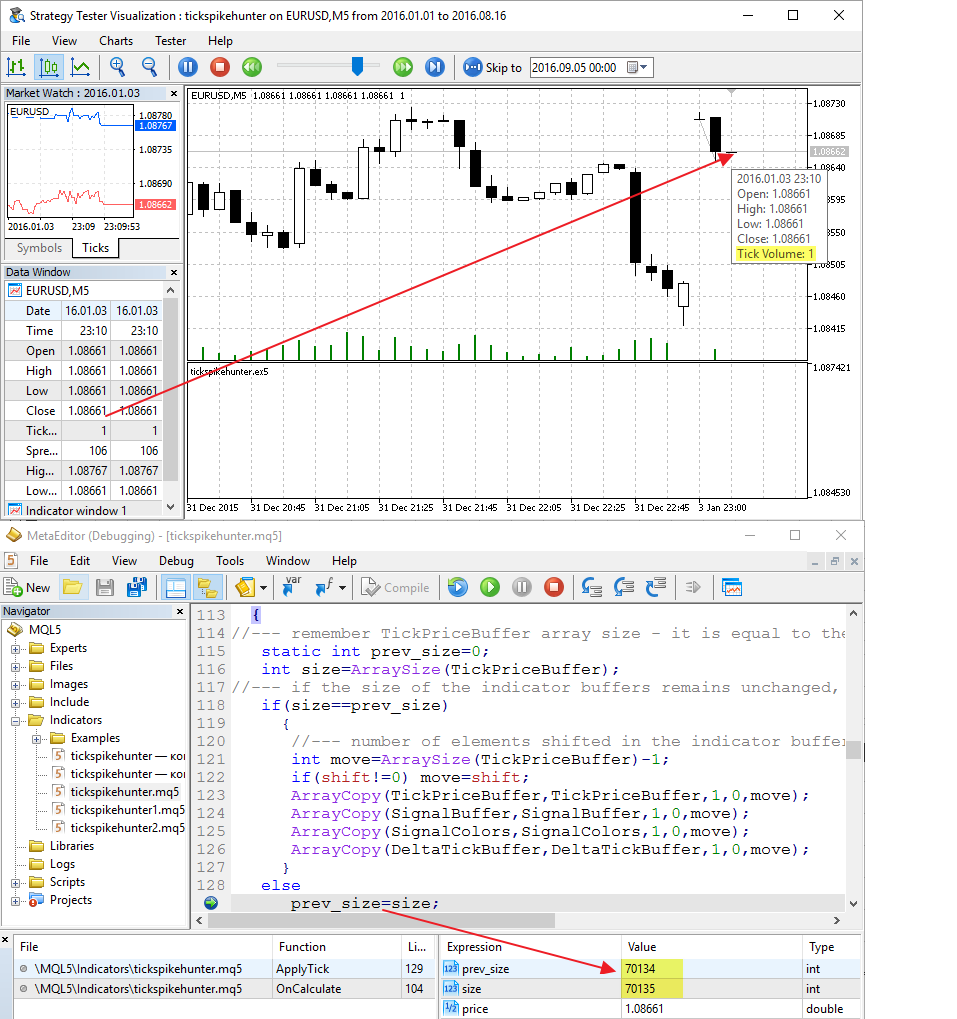Click the Step Over debug icon
The height and width of the screenshot is (1019, 957).
pyautogui.click(x=624, y=587)
